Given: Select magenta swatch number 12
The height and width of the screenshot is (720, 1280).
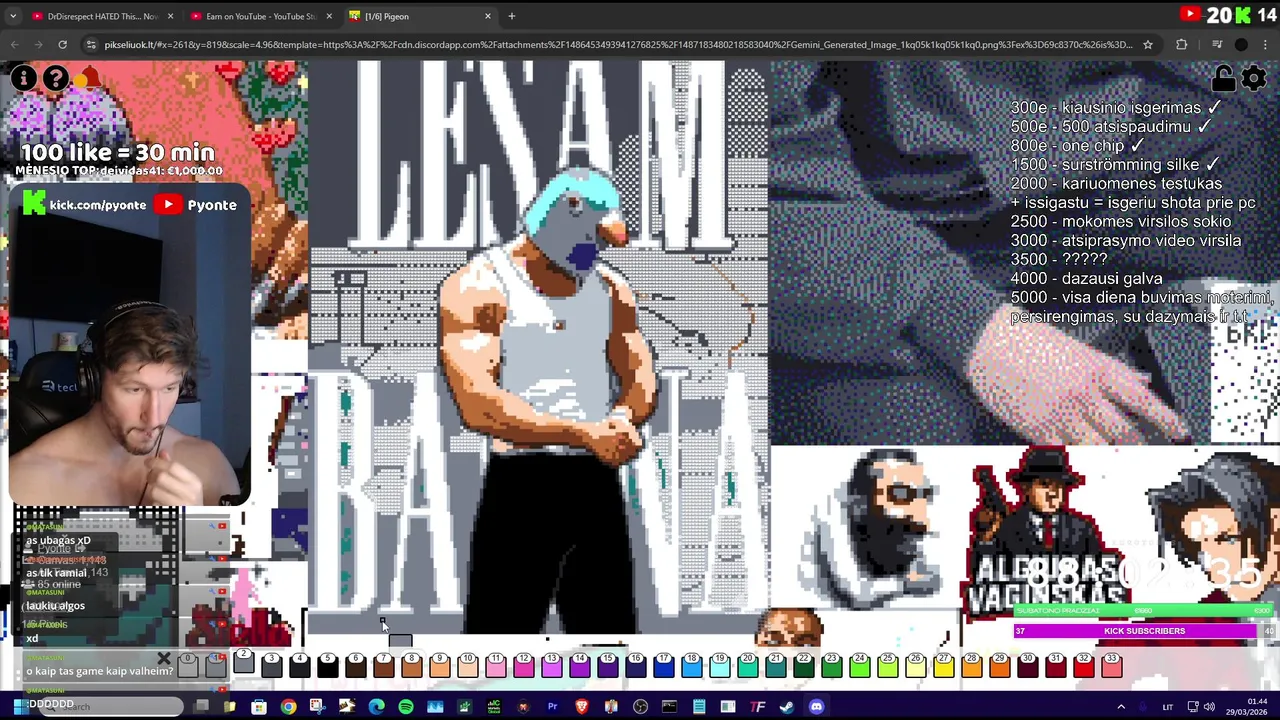Looking at the screenshot, I should [x=523, y=665].
